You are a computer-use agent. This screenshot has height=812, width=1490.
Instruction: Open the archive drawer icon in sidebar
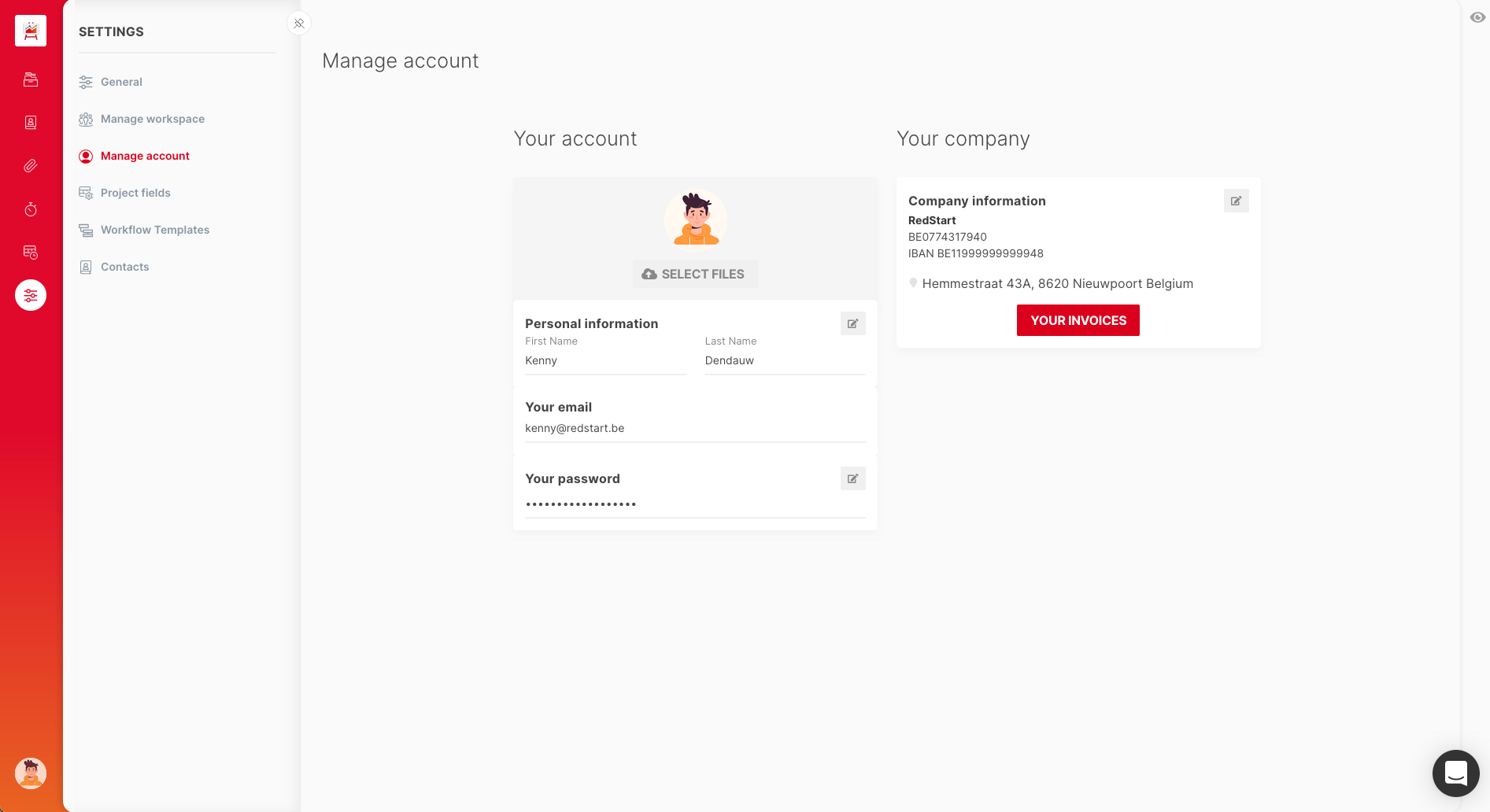pos(31,79)
